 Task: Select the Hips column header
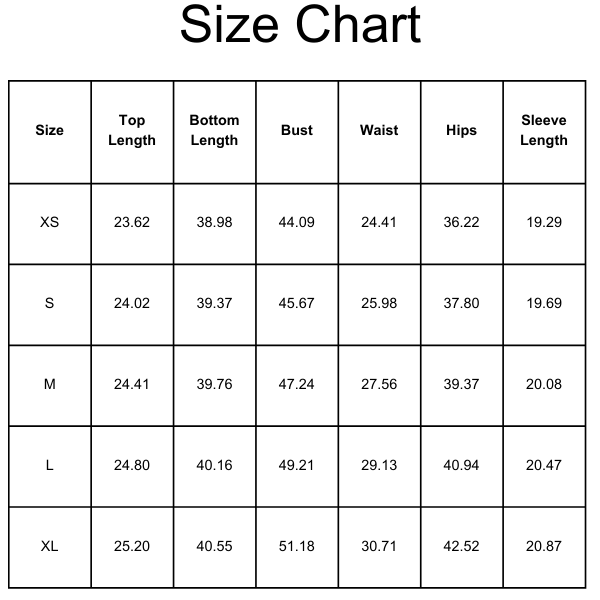click(461, 130)
